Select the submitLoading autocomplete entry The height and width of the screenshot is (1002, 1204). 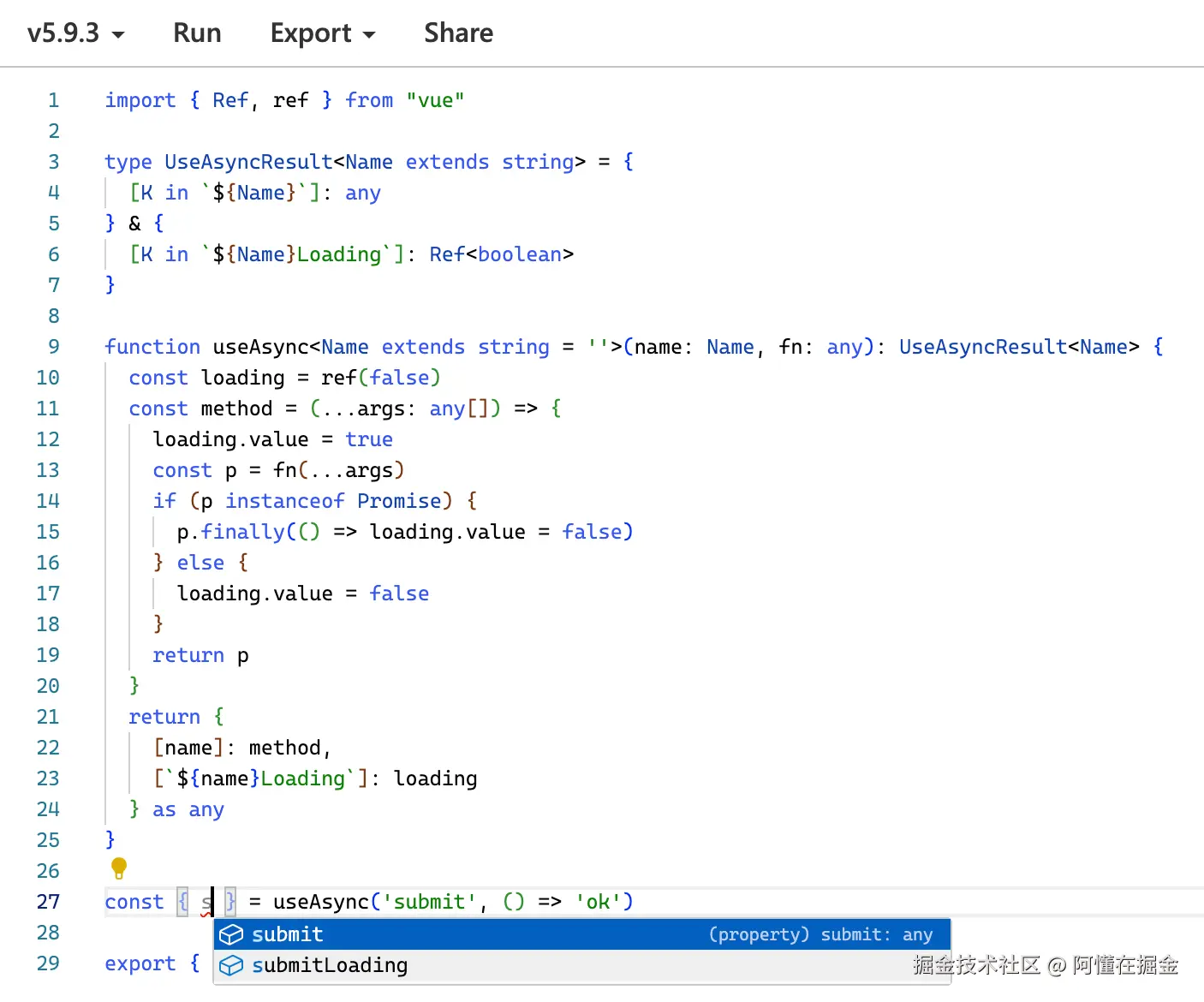(330, 965)
